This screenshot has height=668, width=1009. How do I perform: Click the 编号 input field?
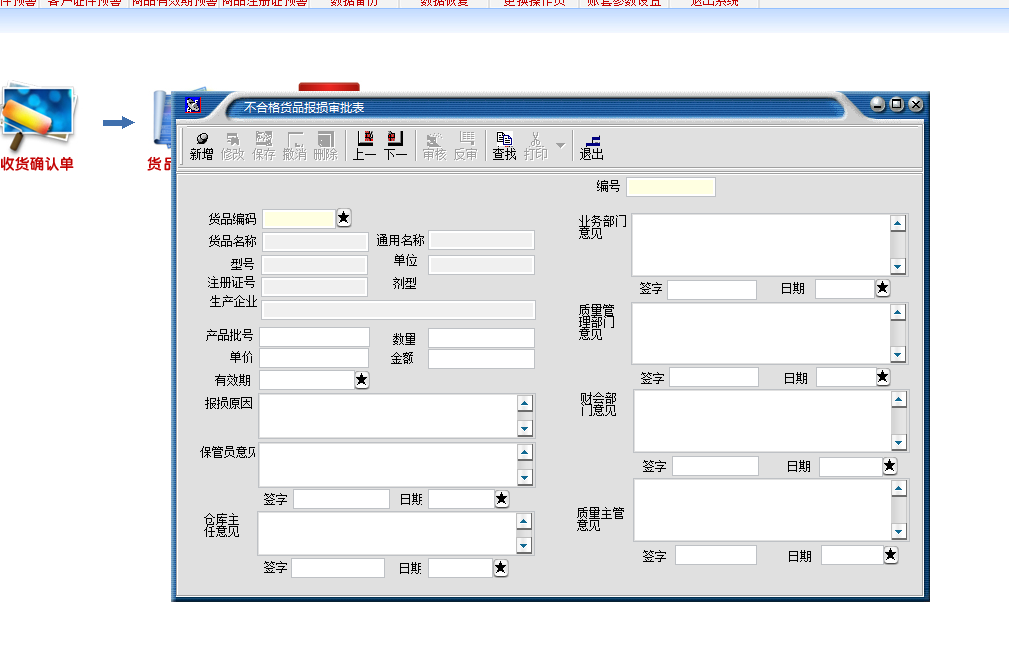pyautogui.click(x=671, y=187)
